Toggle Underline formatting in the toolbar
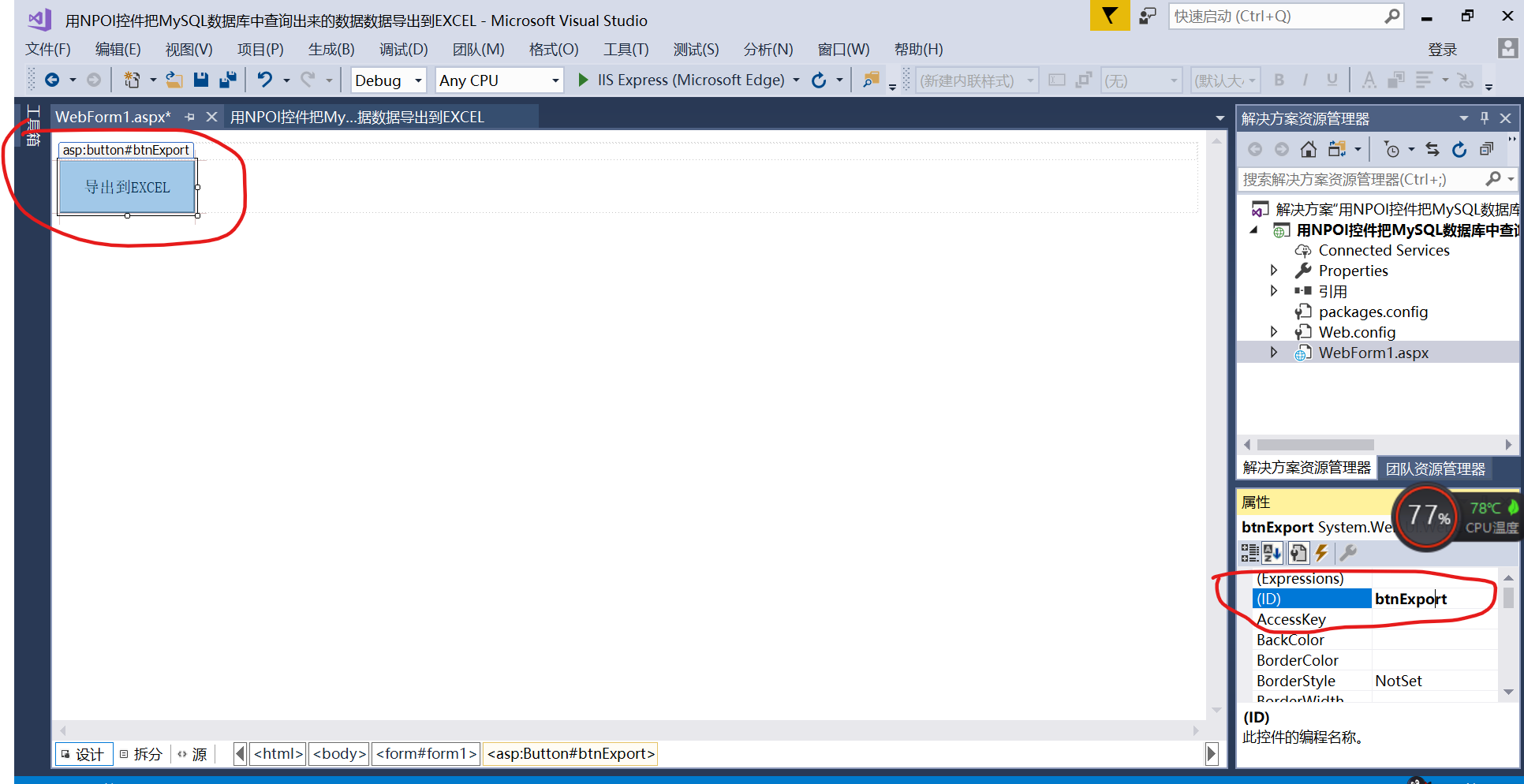The width and height of the screenshot is (1524, 784). [1332, 80]
